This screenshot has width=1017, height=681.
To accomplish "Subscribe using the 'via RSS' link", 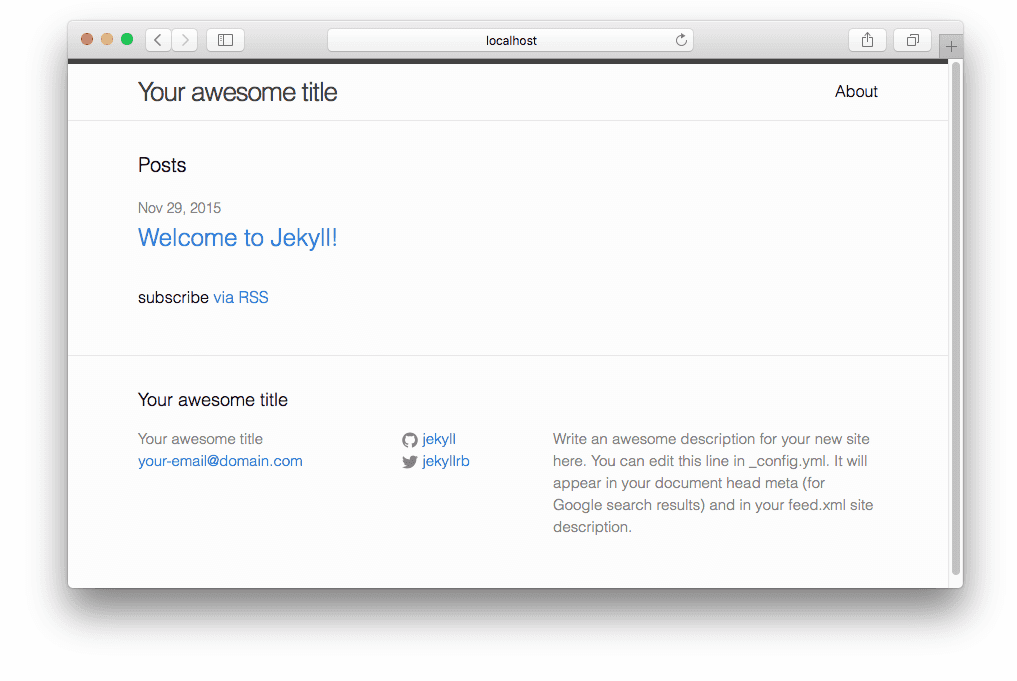I will coord(241,298).
